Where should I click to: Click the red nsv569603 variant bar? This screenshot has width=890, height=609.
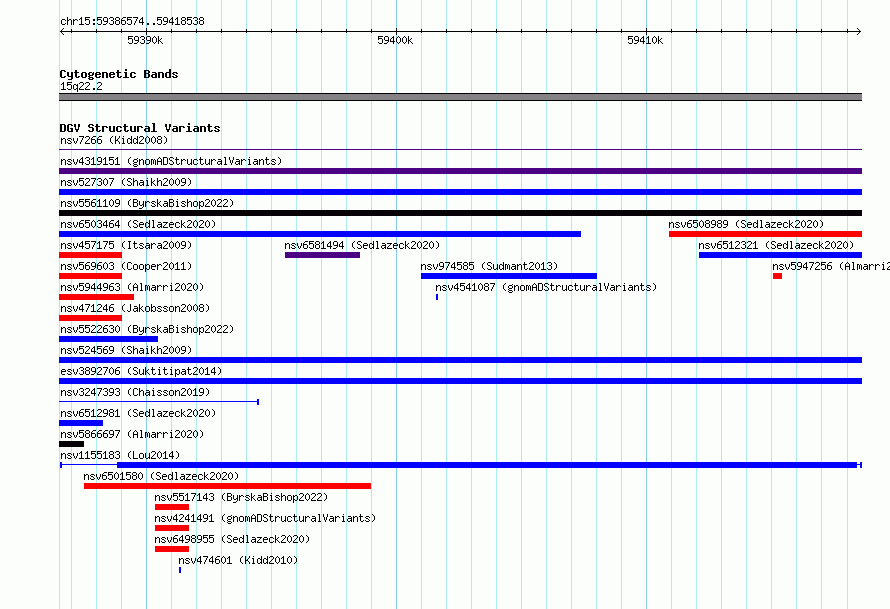[90, 276]
